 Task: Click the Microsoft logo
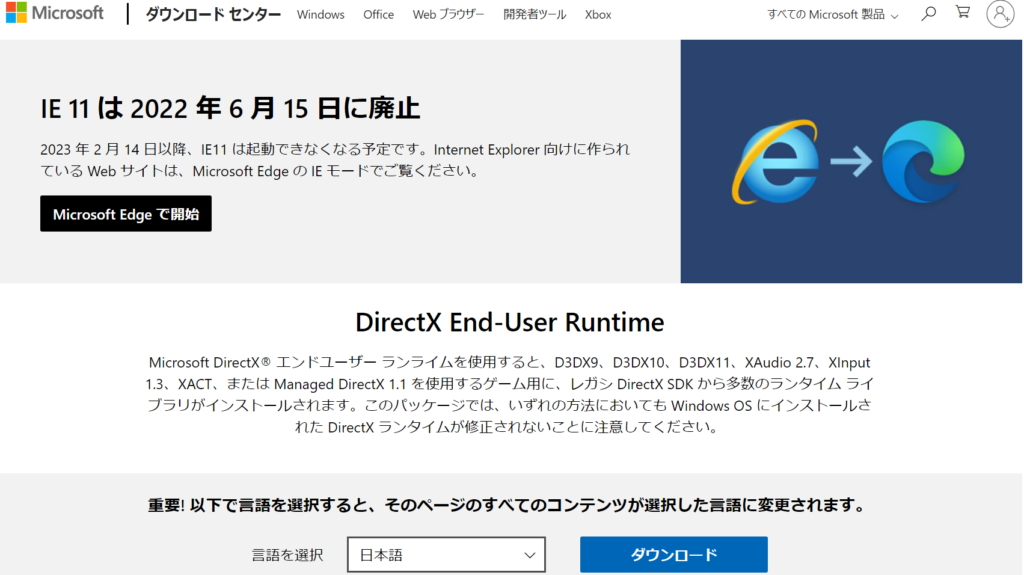tap(55, 13)
